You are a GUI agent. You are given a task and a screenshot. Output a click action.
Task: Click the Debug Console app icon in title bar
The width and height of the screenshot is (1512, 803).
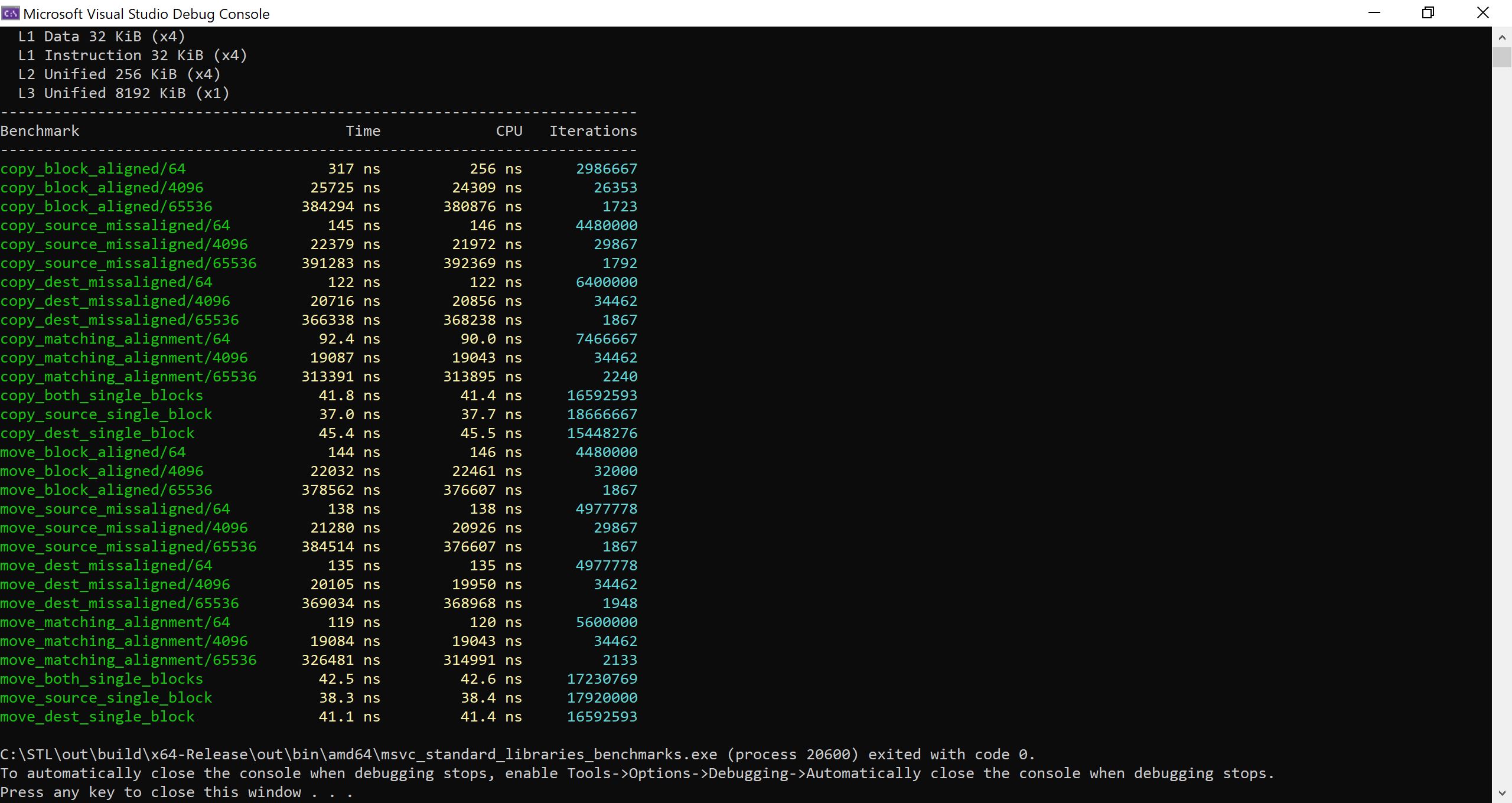pos(11,13)
